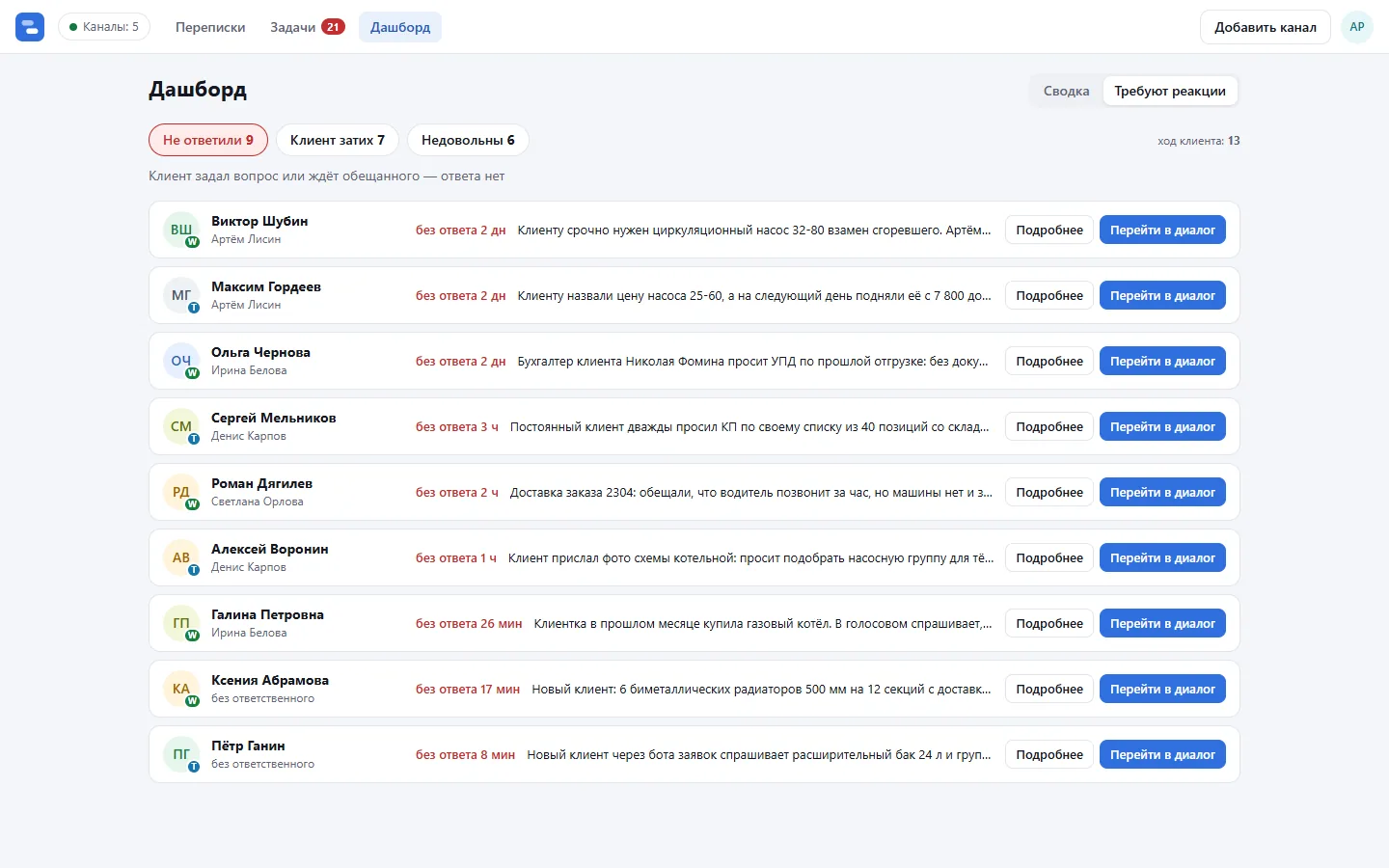The width and height of the screenshot is (1389, 868).
Task: Click the Добавить канал button
Action: 1266,27
